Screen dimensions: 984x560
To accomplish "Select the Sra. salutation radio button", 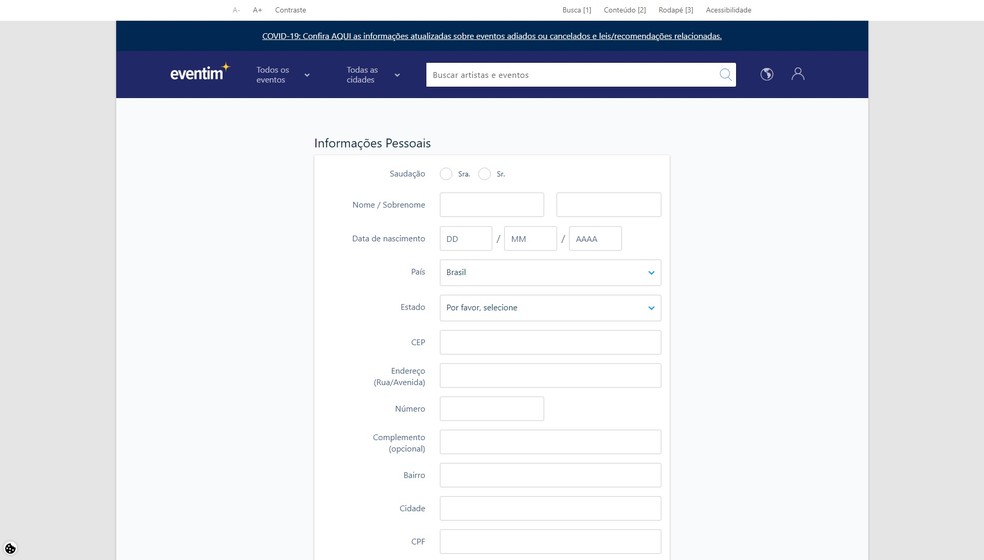I will point(446,174).
